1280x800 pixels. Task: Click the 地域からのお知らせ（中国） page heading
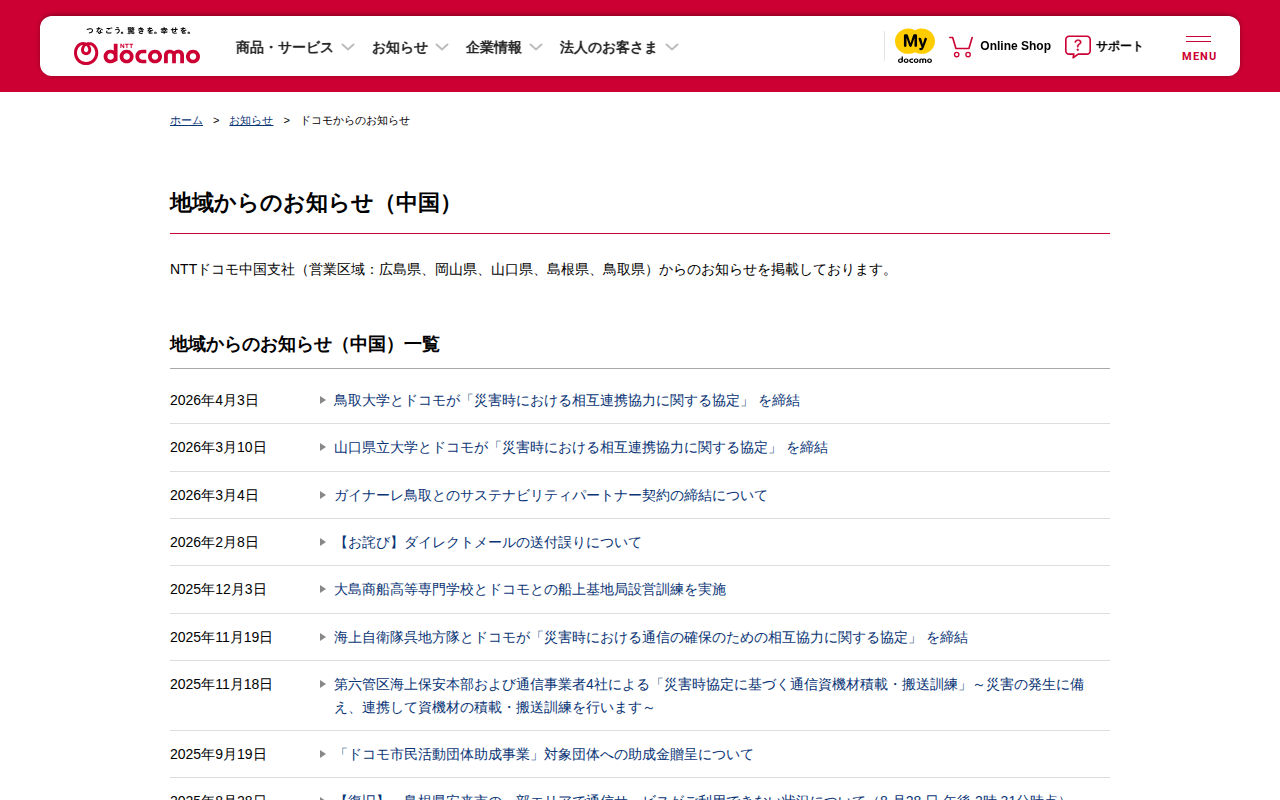point(315,203)
